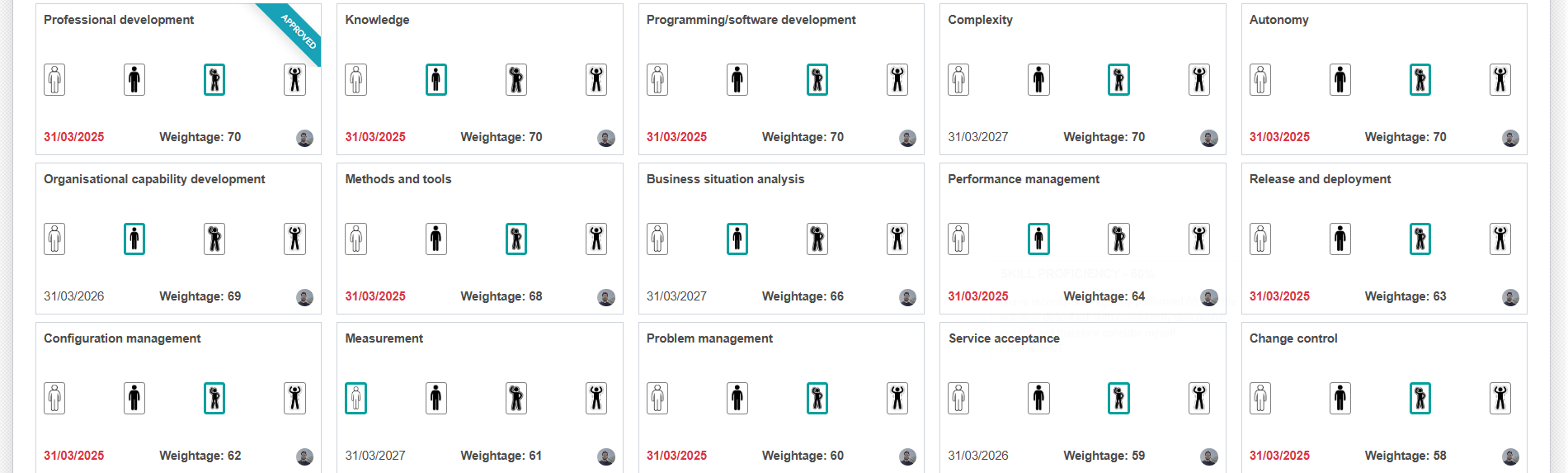Click the 31/03/2027 date on Complexity card
This screenshot has width=1568, height=473.
pos(977,137)
